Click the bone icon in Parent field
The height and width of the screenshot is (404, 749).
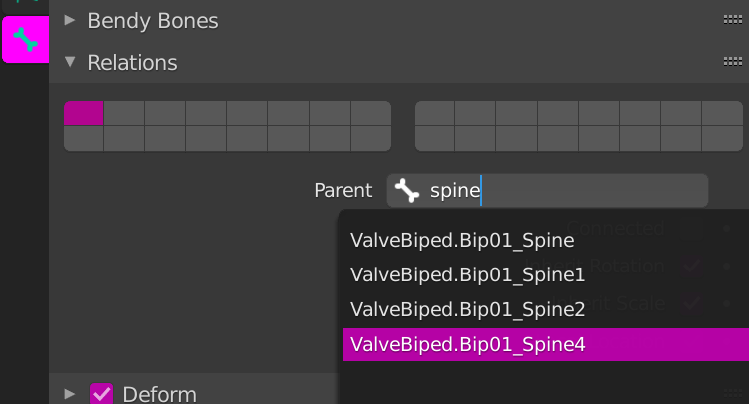click(406, 190)
